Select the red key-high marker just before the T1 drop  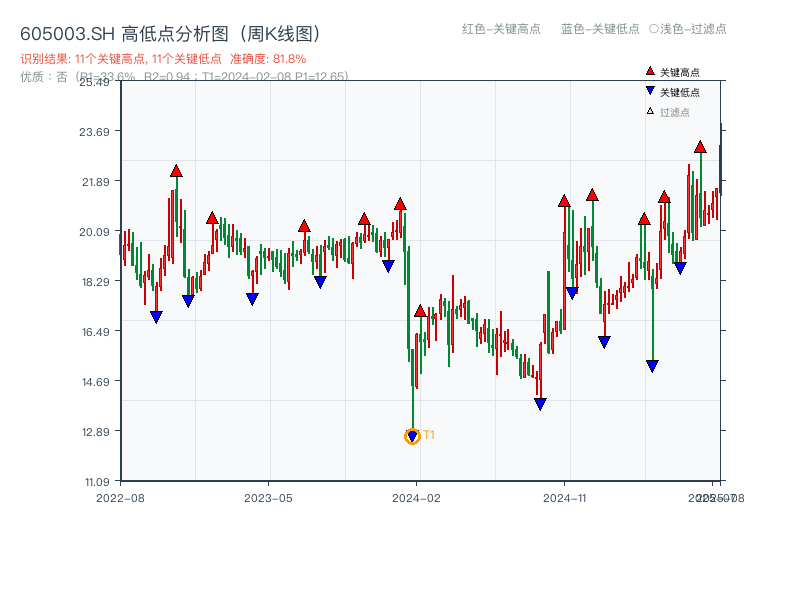click(400, 204)
